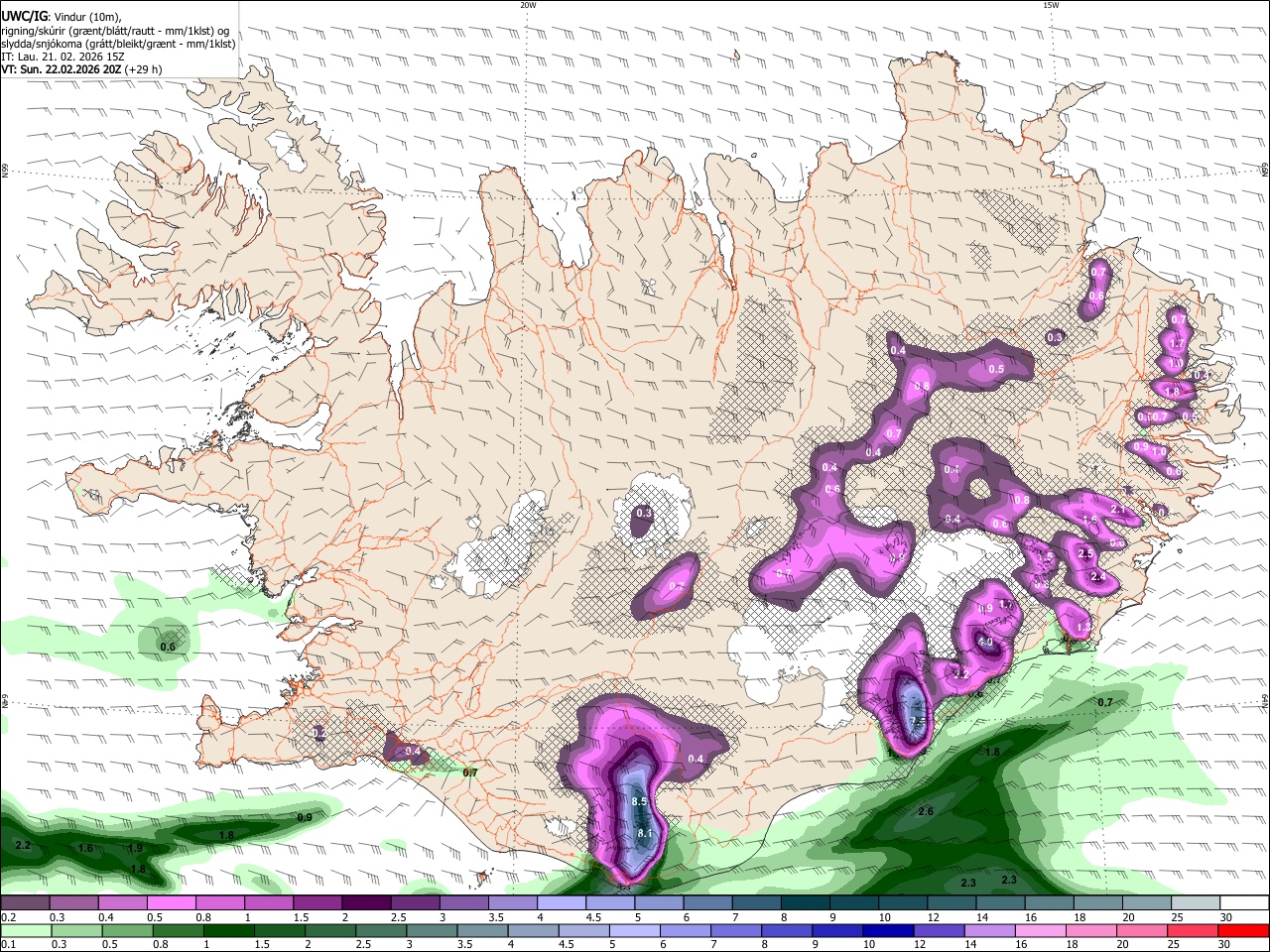This screenshot has height=952, width=1270.
Task: Click the '2.4' value in the eastern fjords
Action: click(1097, 577)
